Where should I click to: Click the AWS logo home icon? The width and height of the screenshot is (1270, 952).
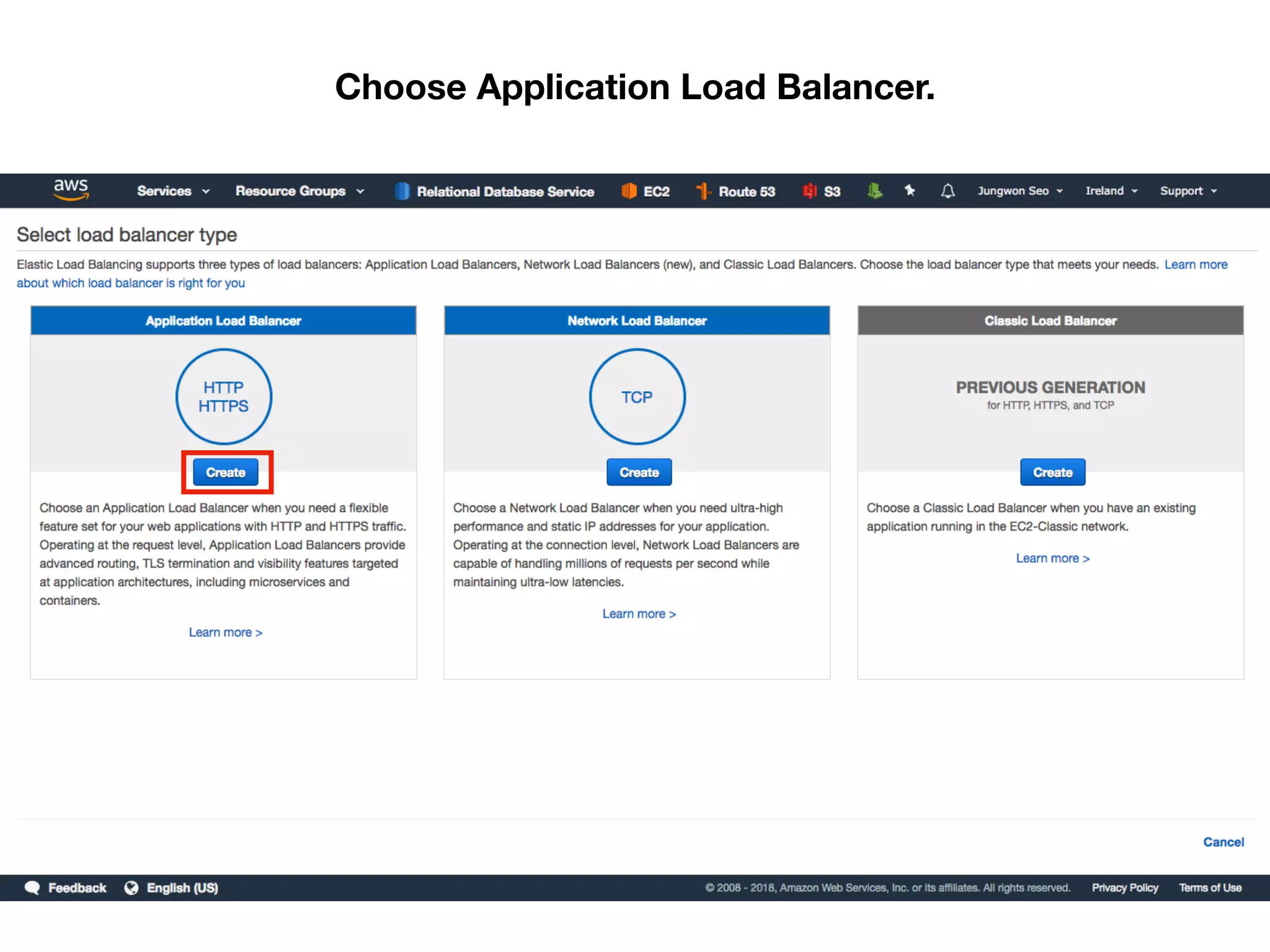tap(71, 190)
